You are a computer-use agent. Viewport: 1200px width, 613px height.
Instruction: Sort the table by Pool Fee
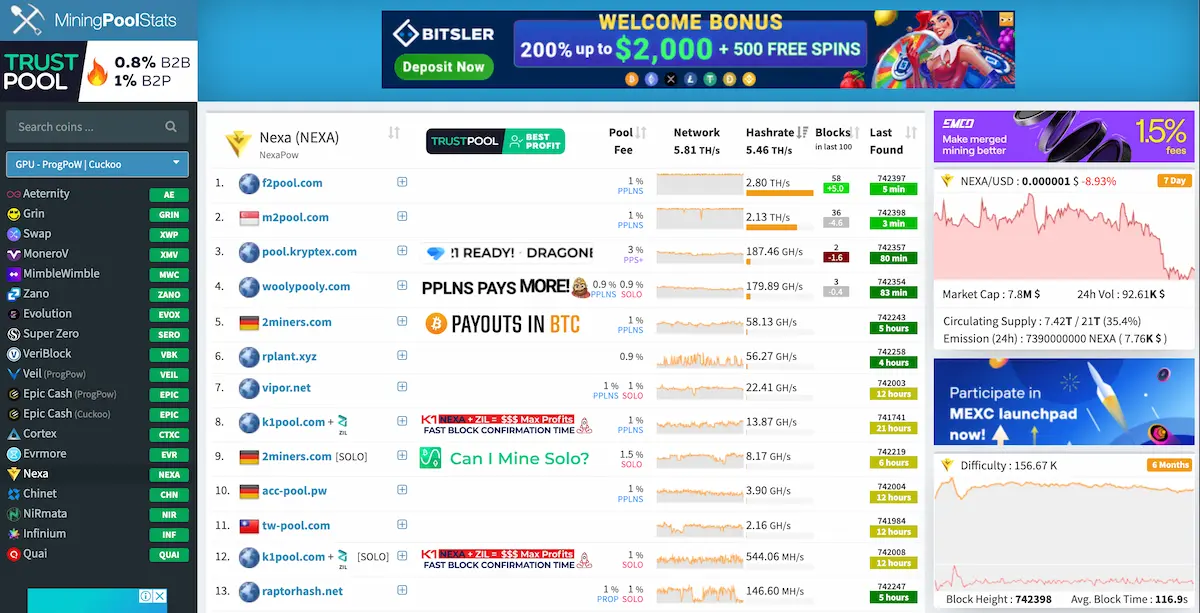click(x=641, y=133)
